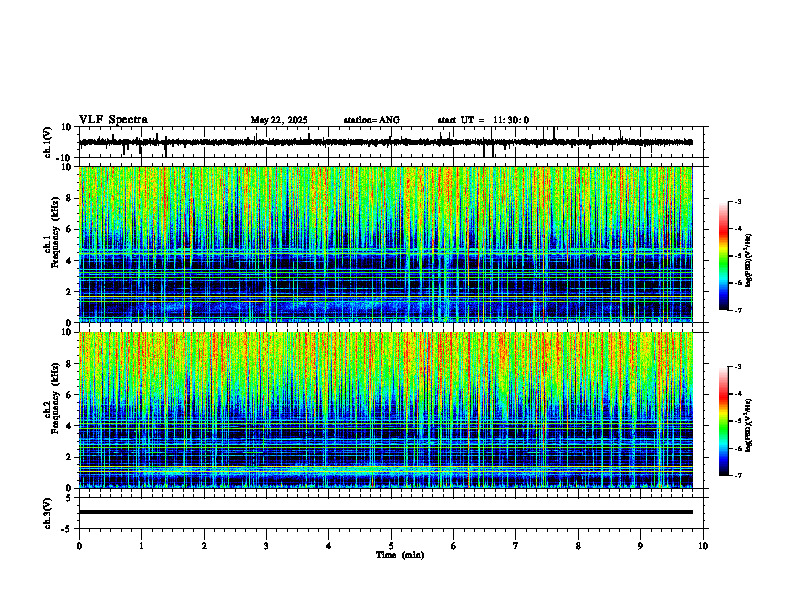Image resolution: width=792 pixels, height=612 pixels.
Task: Select the date text "May 22, 2025"
Action: (279, 120)
